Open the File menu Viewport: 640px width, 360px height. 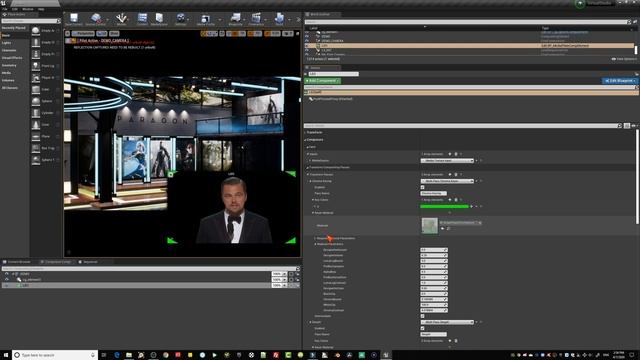click(5, 9)
